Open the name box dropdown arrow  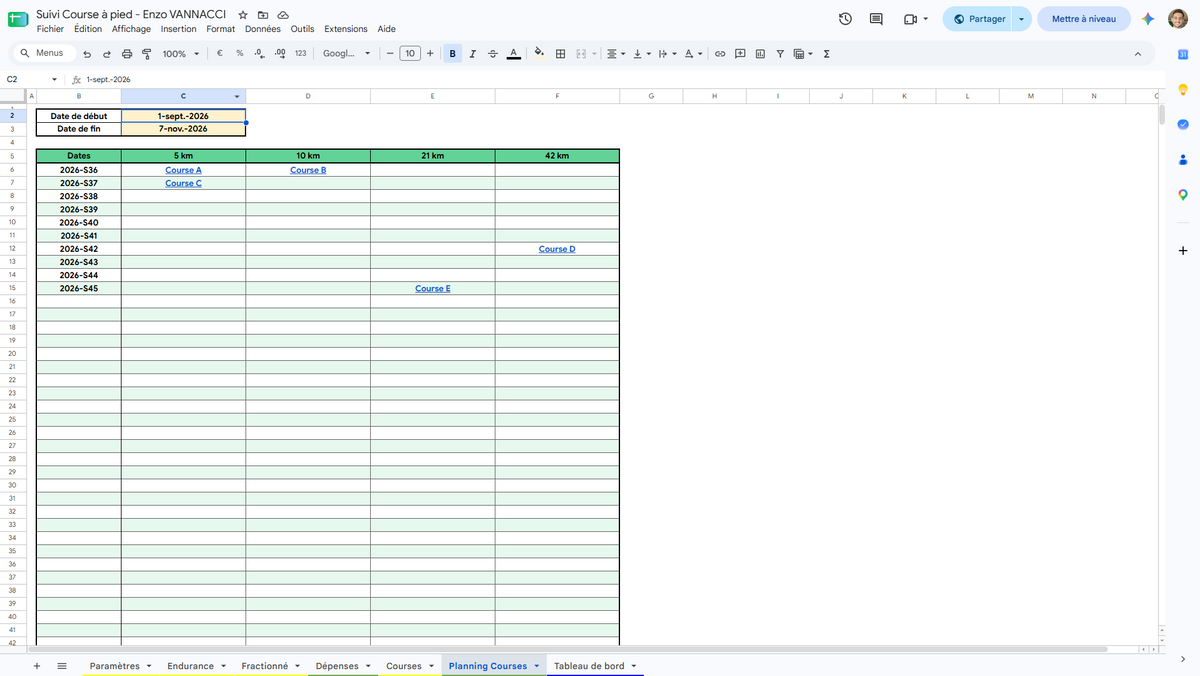click(x=54, y=79)
